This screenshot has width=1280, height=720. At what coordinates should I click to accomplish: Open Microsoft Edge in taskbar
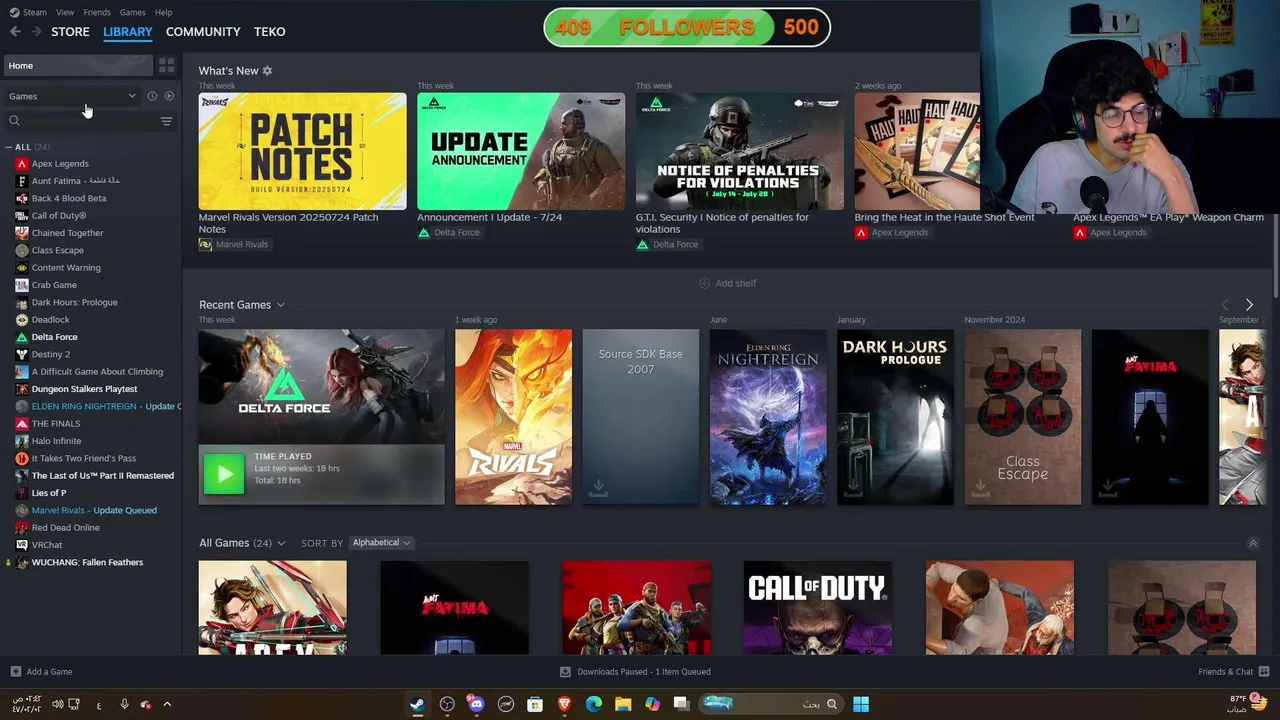(594, 704)
